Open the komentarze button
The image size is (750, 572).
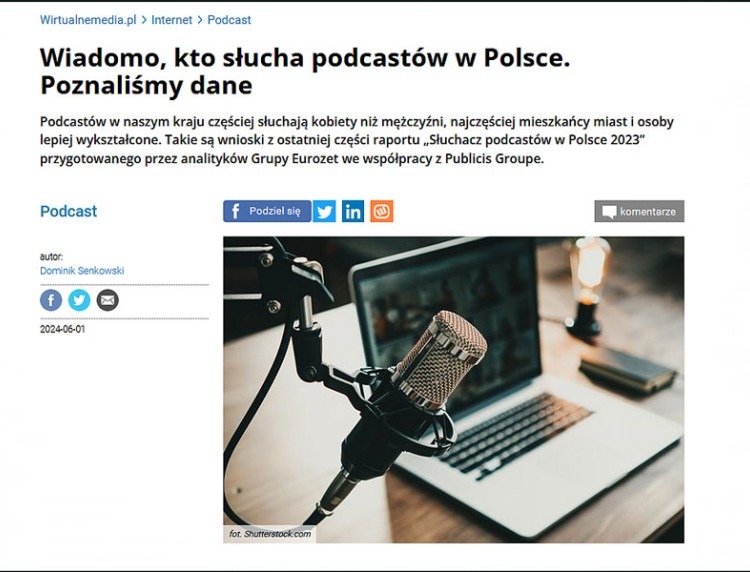[x=639, y=211]
